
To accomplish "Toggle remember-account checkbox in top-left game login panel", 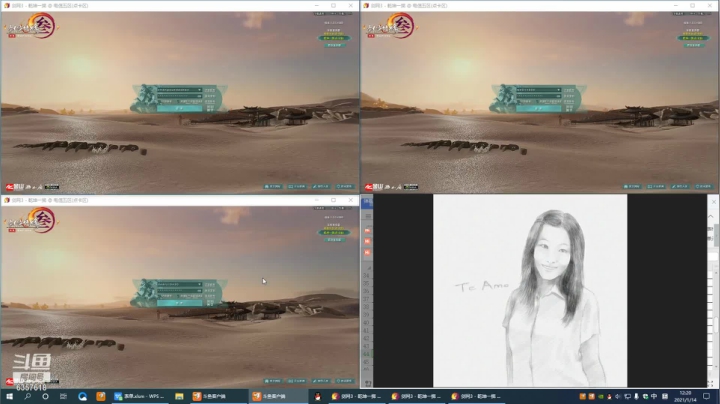I will tap(159, 101).
